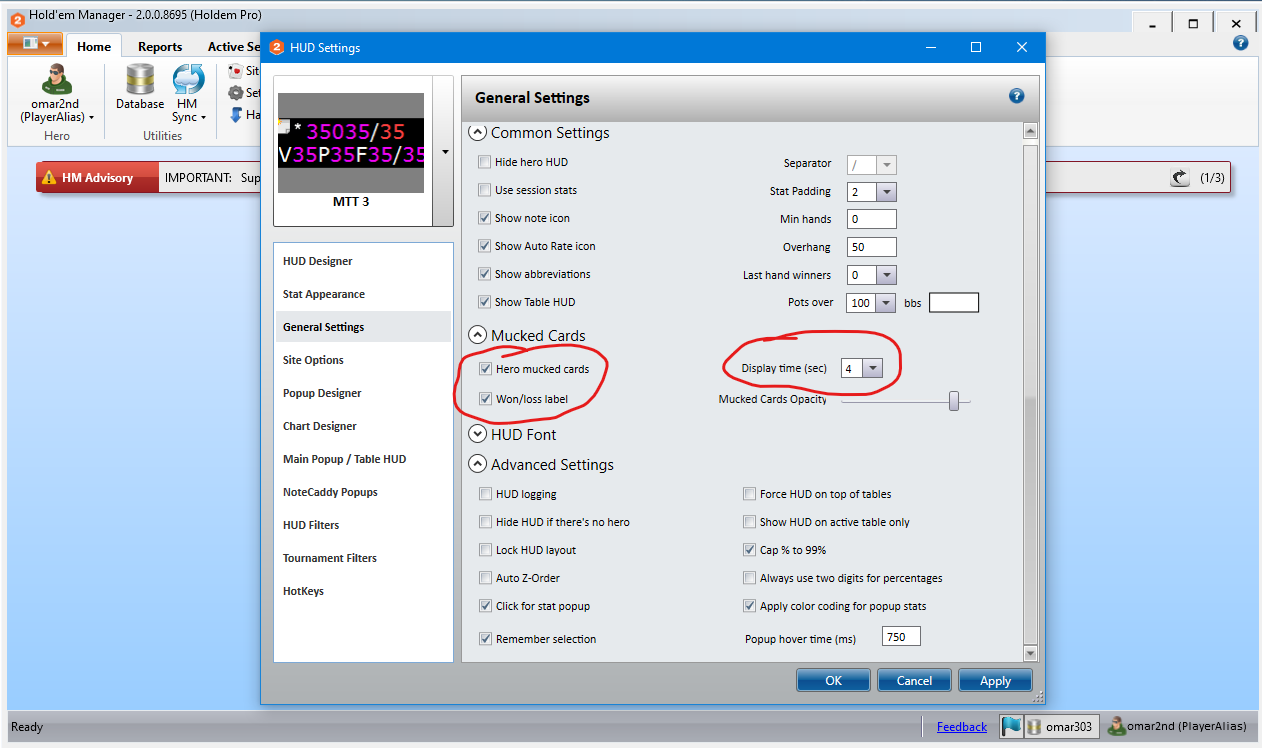
Task: Toggle Show Auto Rate icon checkbox
Action: click(485, 246)
